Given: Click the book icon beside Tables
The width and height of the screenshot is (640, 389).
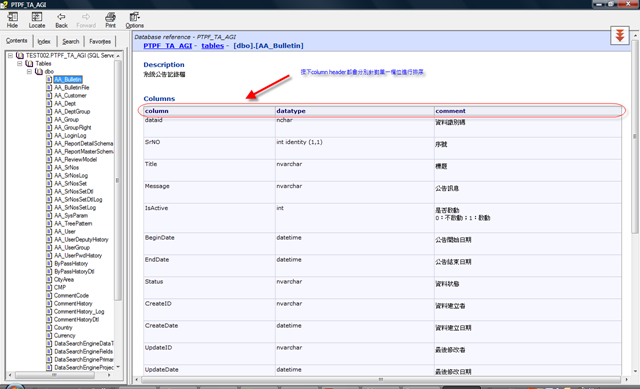Looking at the screenshot, I should pyautogui.click(x=29, y=64).
